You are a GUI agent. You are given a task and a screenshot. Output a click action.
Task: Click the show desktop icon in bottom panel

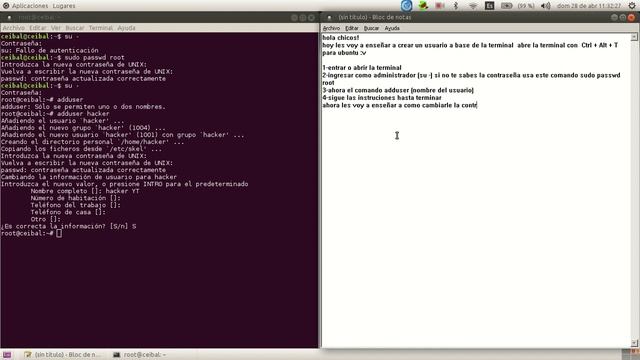point(7,355)
